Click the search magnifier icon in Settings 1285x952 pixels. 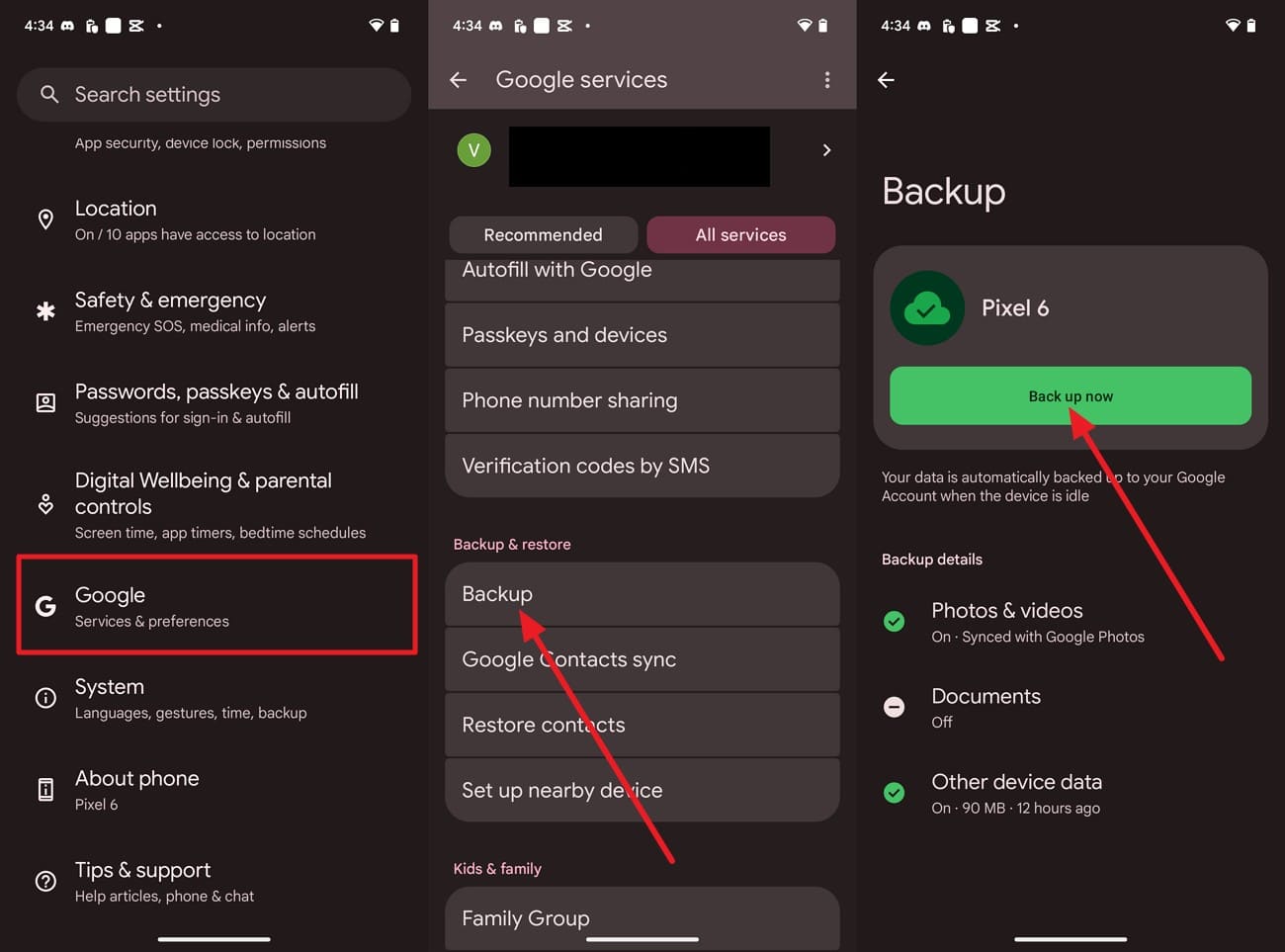click(x=48, y=94)
